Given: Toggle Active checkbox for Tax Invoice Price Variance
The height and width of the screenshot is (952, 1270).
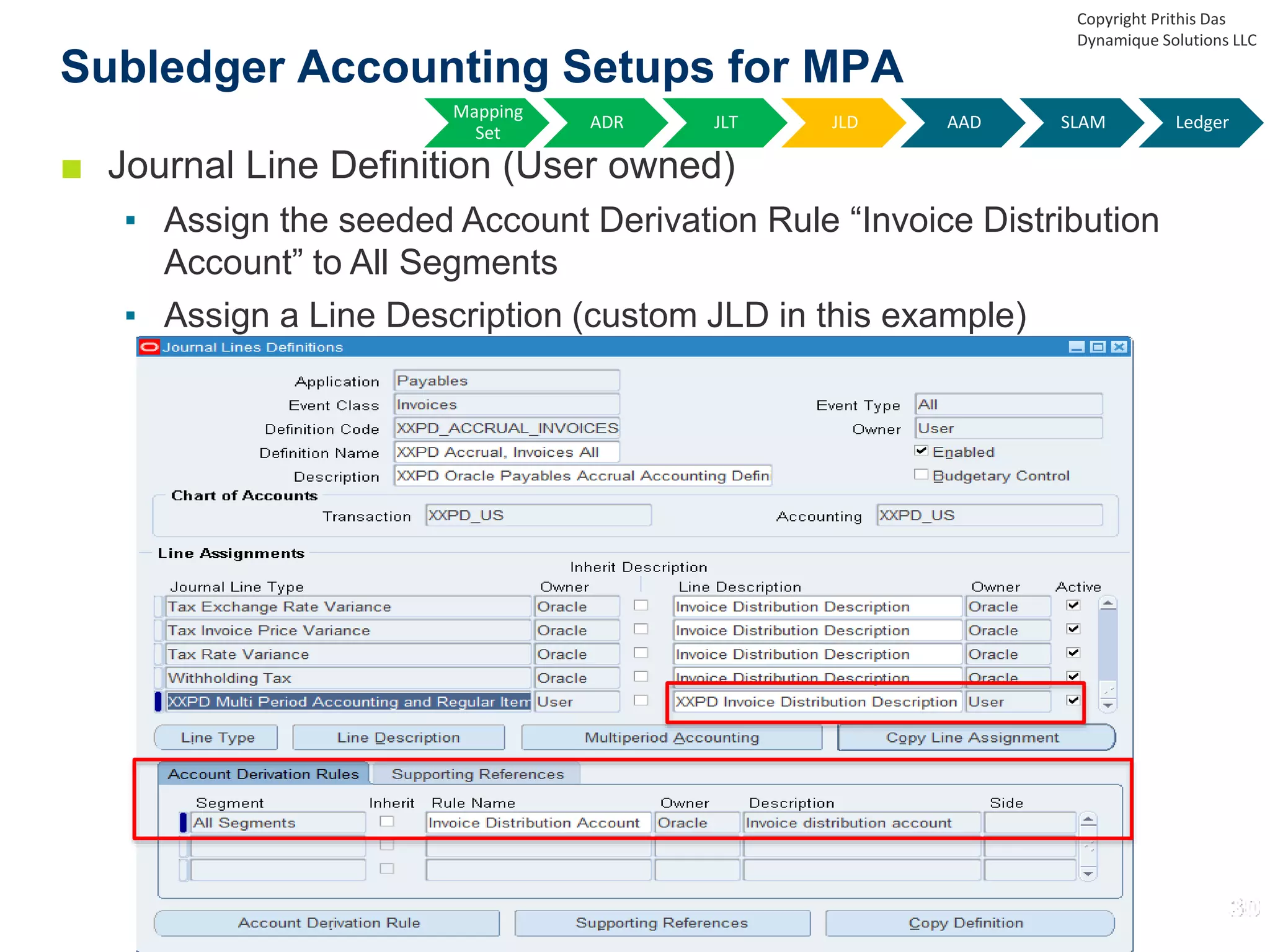Looking at the screenshot, I should (1073, 628).
